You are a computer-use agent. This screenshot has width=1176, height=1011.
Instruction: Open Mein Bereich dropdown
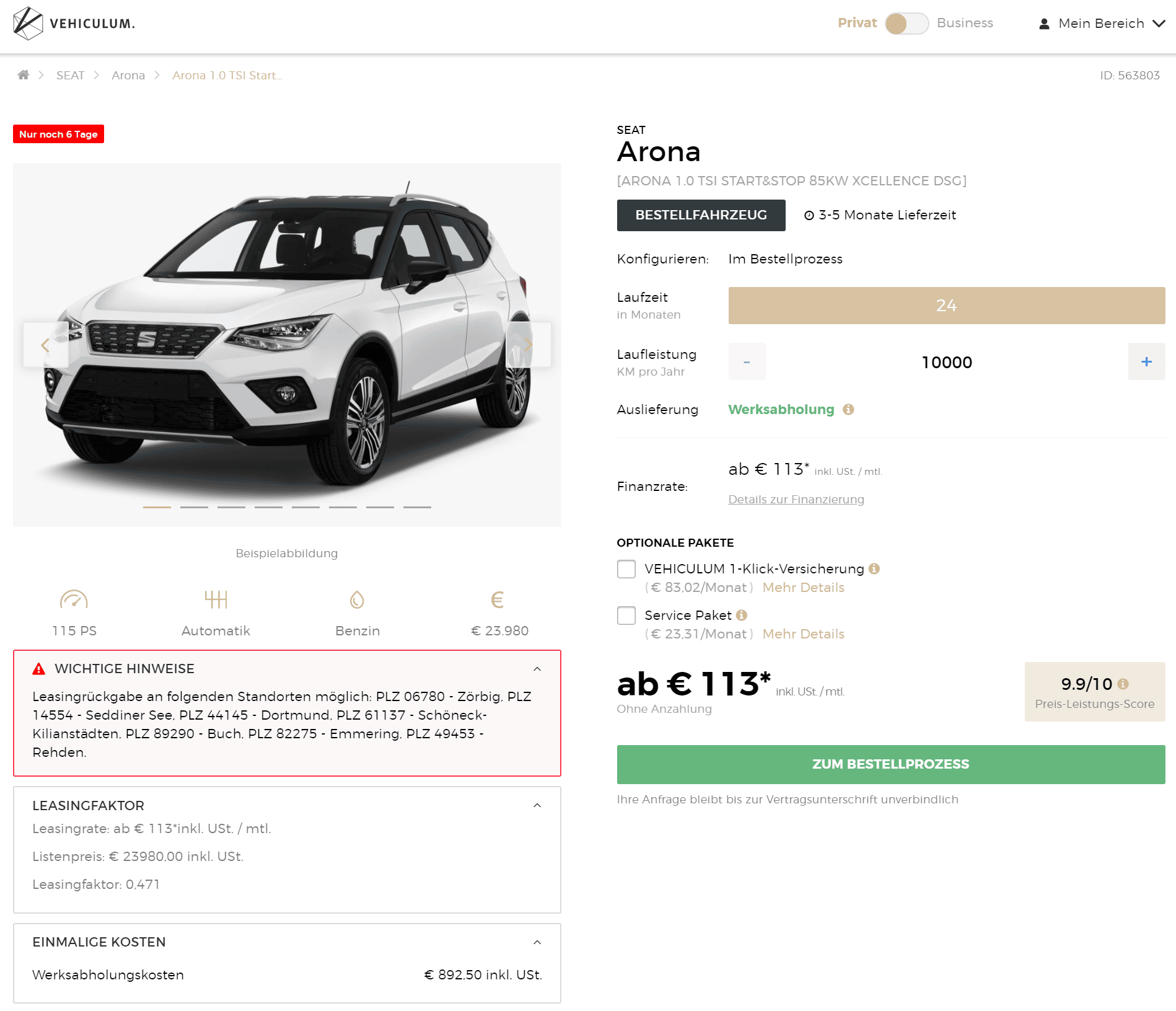coord(1102,24)
